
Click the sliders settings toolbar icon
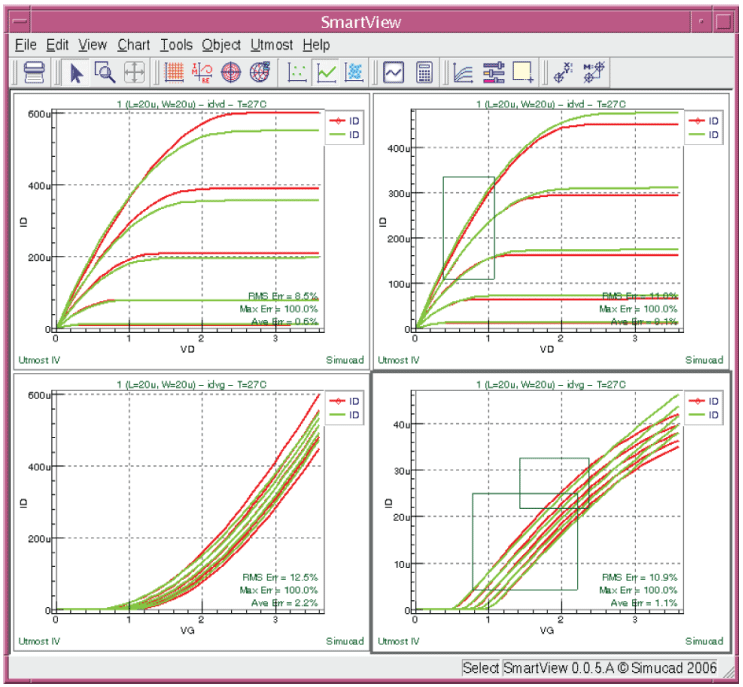pos(494,72)
